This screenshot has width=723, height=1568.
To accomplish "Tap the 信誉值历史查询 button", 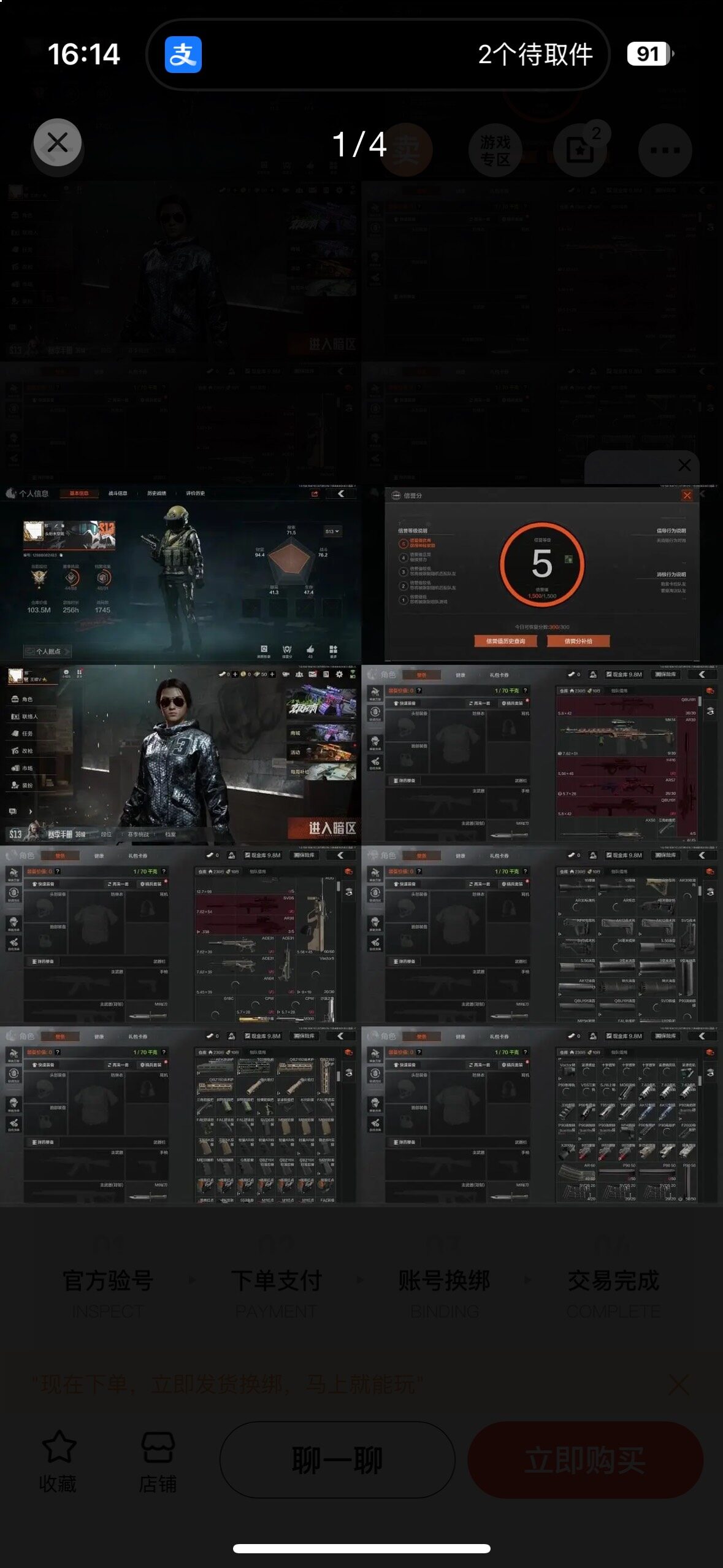I will point(505,641).
